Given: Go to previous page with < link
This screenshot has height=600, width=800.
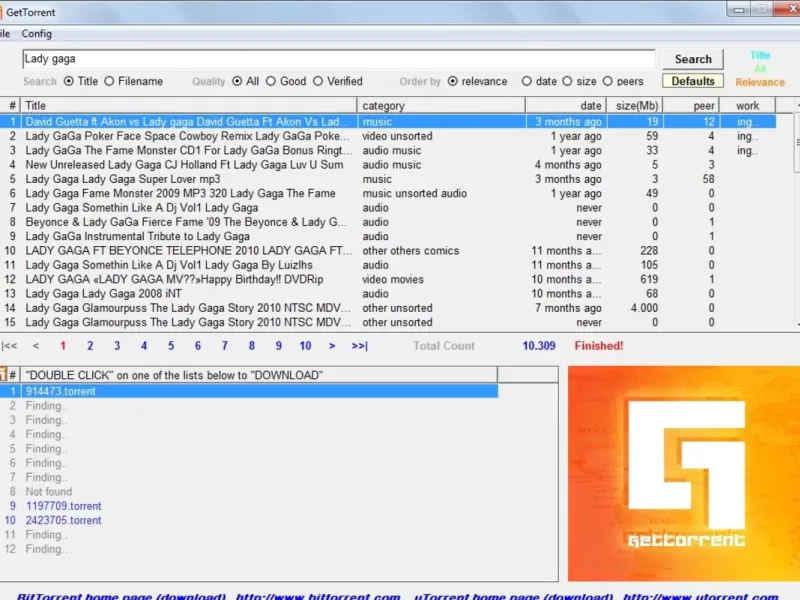Looking at the screenshot, I should pos(36,346).
